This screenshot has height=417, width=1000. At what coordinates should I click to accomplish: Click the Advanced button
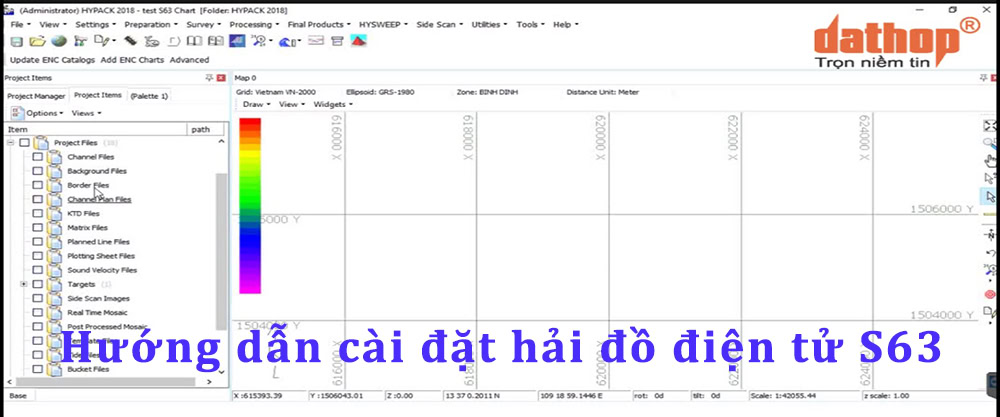[x=189, y=60]
